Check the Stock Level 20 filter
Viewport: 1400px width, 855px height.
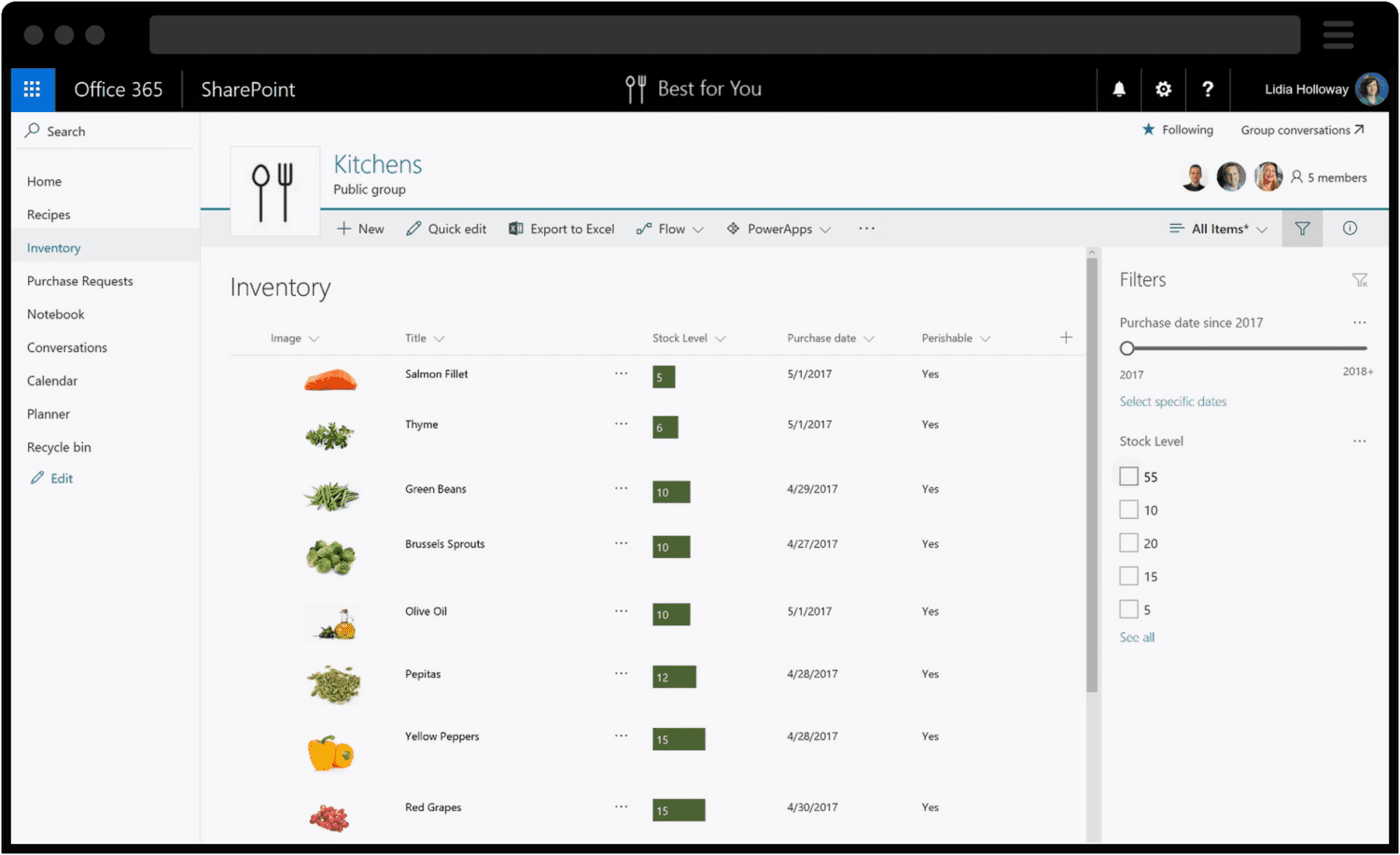[1127, 542]
